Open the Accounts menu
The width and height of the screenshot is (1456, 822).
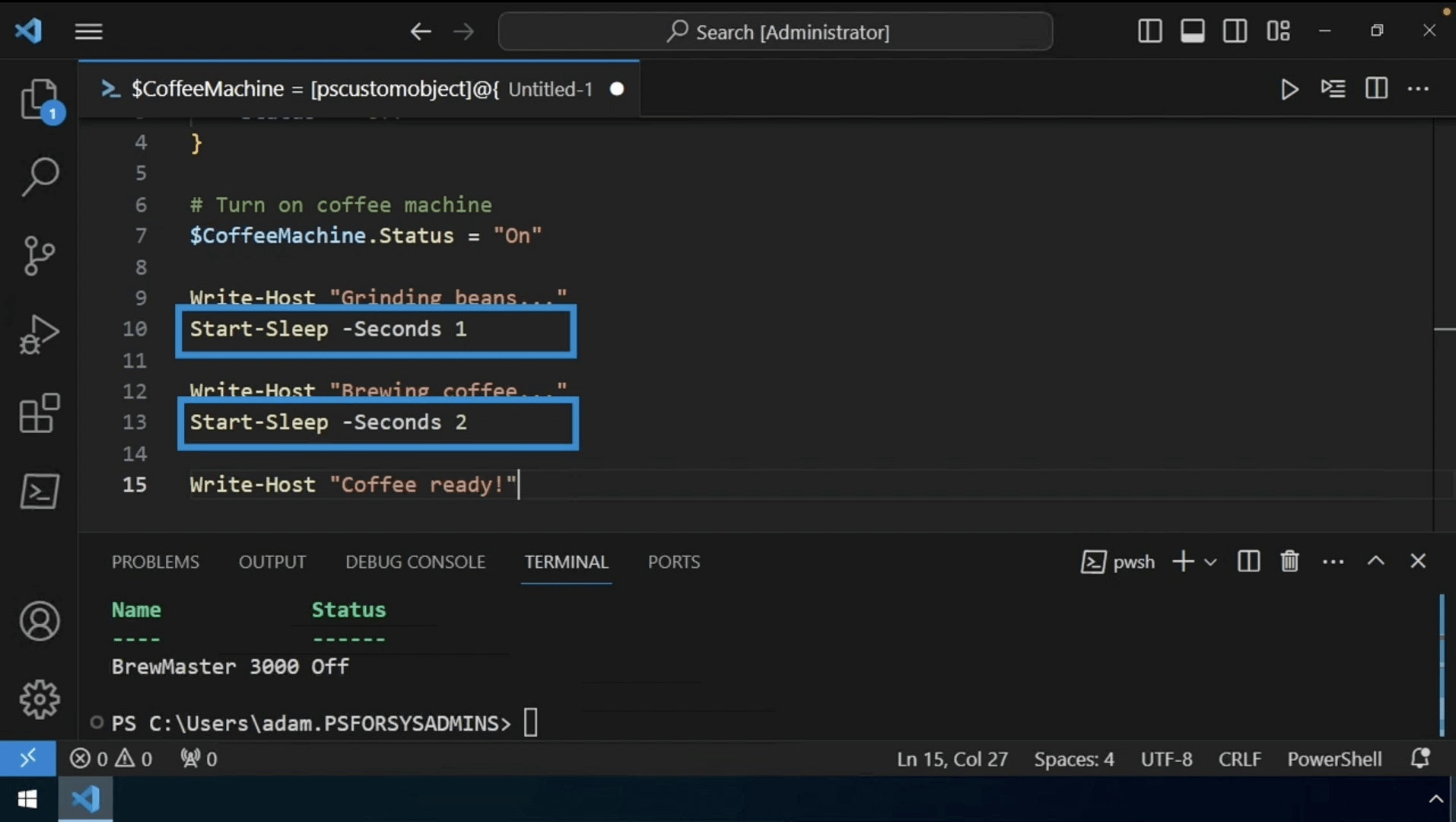tap(40, 621)
